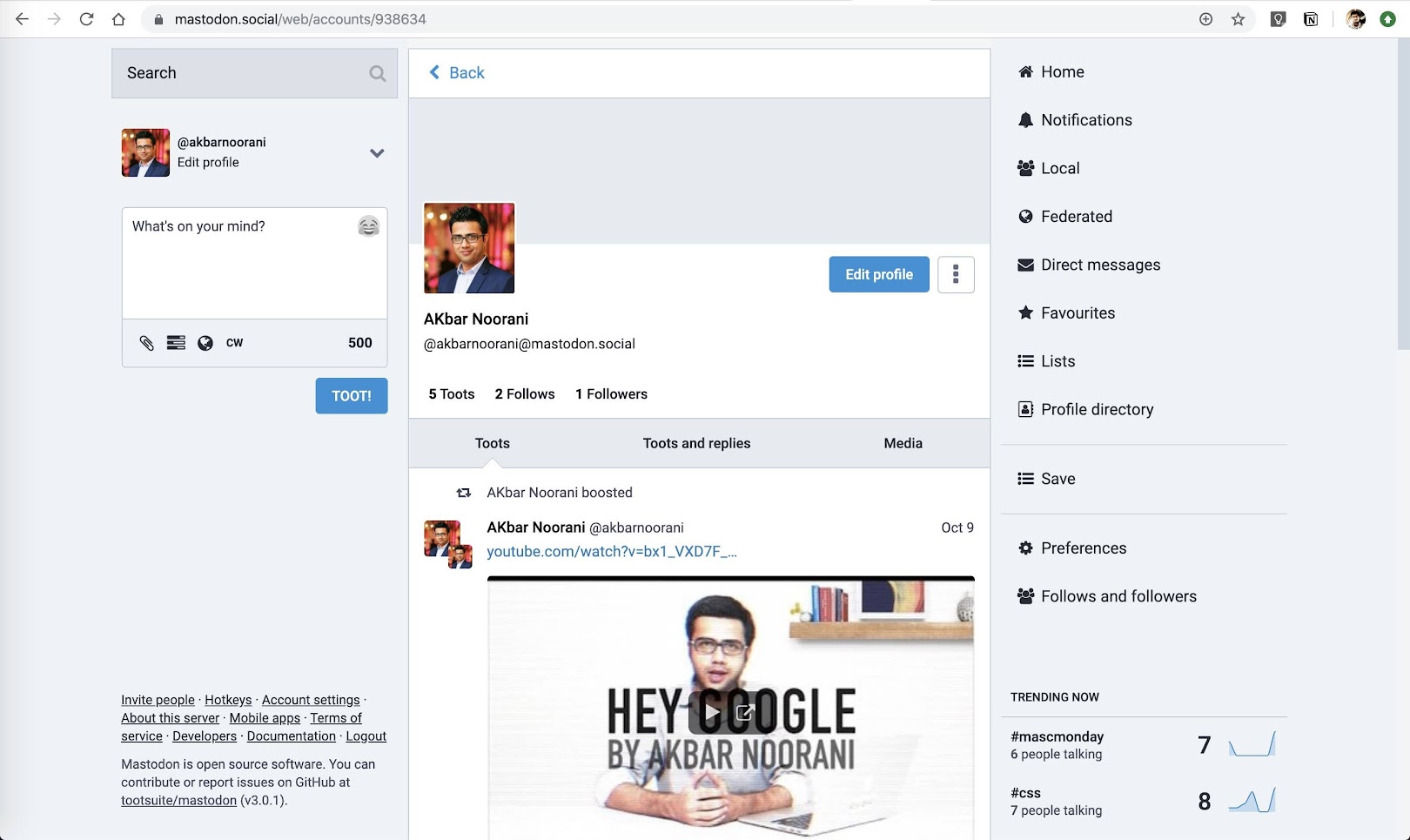Viewport: 1410px width, 840px height.
Task: Open the Documentation link
Action: [x=292, y=736]
